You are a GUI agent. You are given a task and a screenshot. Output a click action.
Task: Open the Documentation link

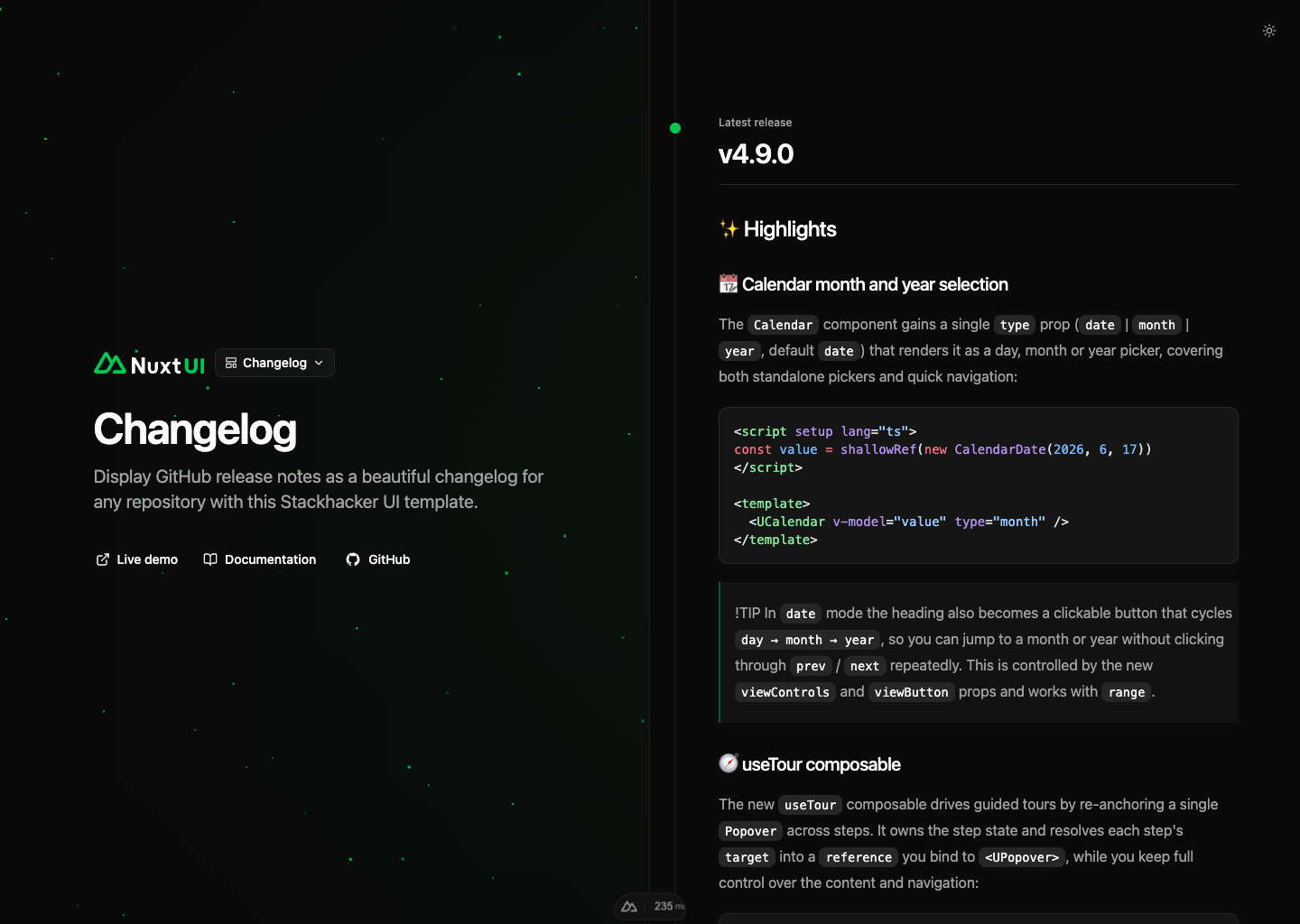260,559
